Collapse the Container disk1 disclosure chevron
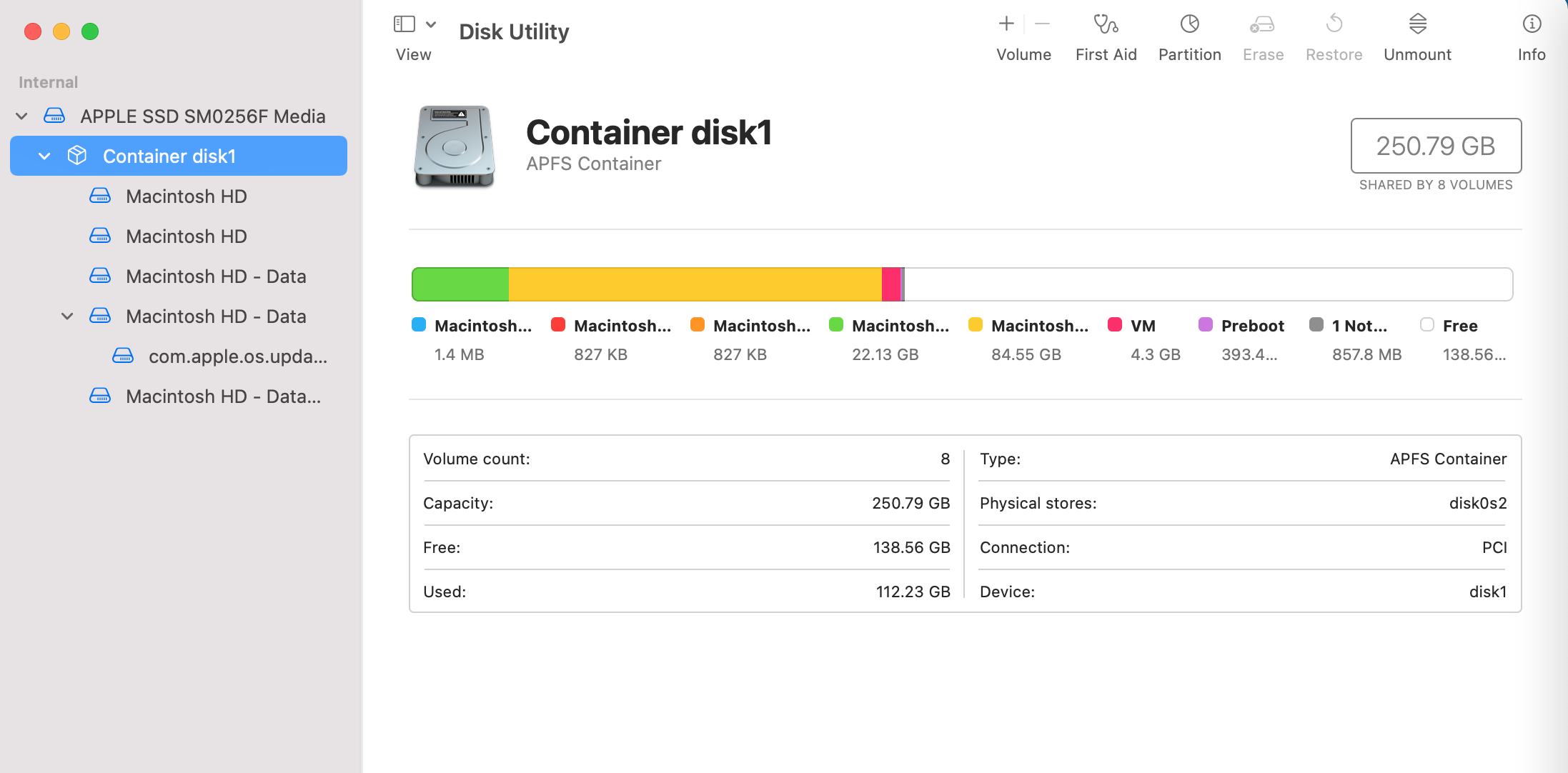Image resolution: width=1568 pixels, height=773 pixels. click(x=44, y=156)
